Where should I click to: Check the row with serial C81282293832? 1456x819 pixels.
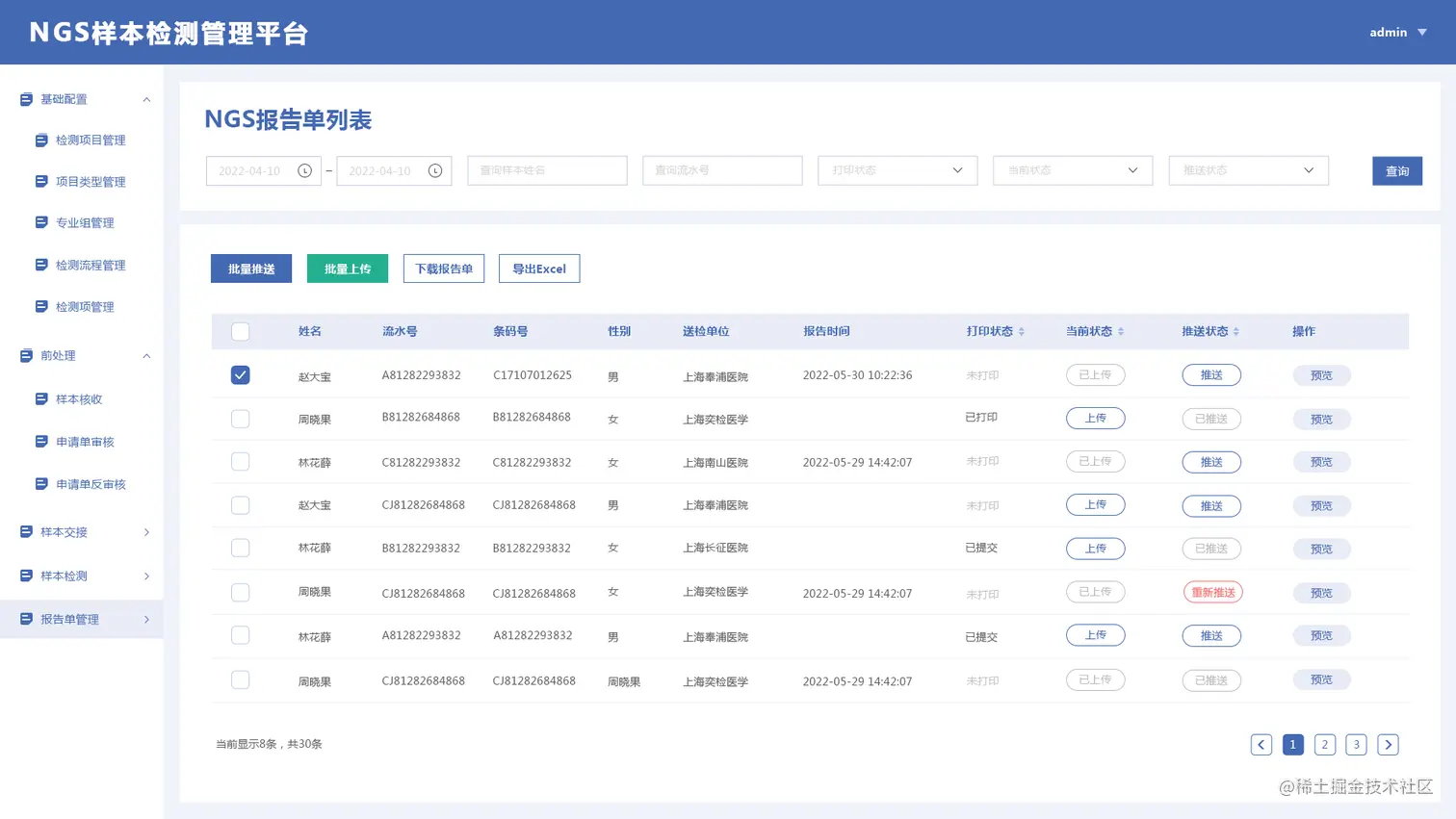(241, 462)
